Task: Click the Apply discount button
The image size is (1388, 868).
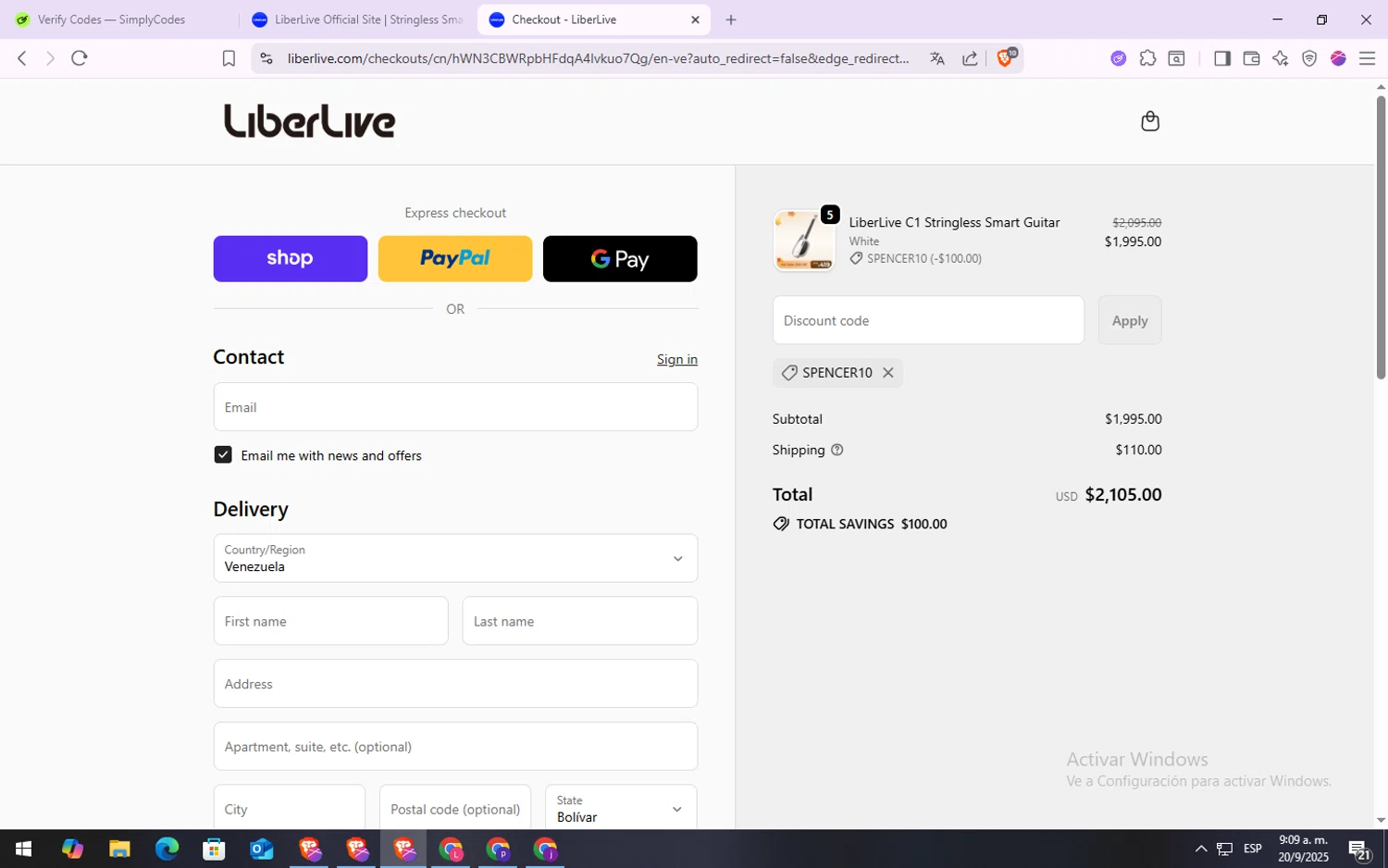Action: [x=1130, y=320]
